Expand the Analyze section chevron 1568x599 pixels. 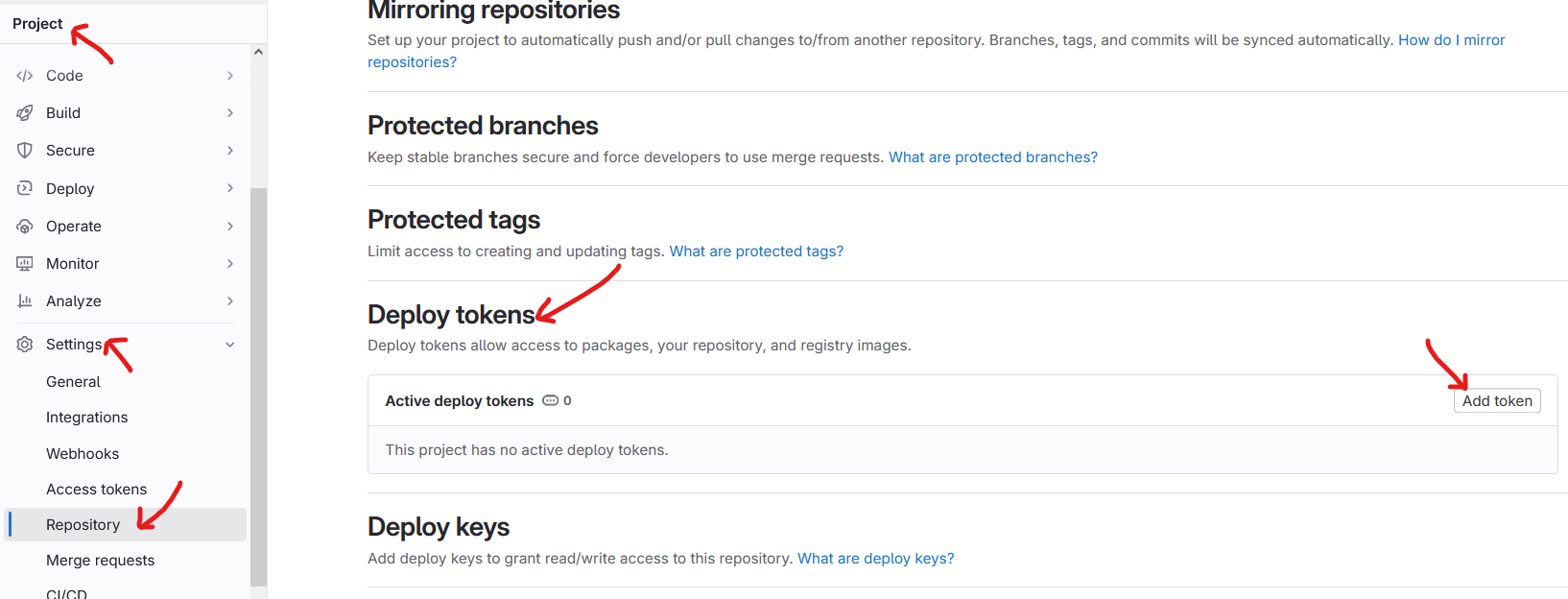pos(230,301)
